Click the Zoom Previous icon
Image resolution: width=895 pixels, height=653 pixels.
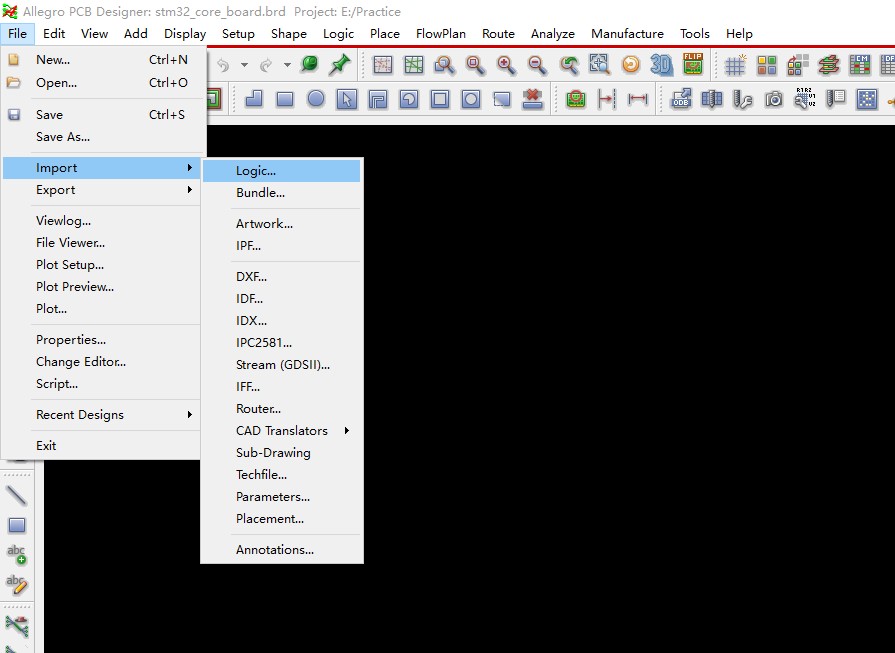[x=568, y=65]
